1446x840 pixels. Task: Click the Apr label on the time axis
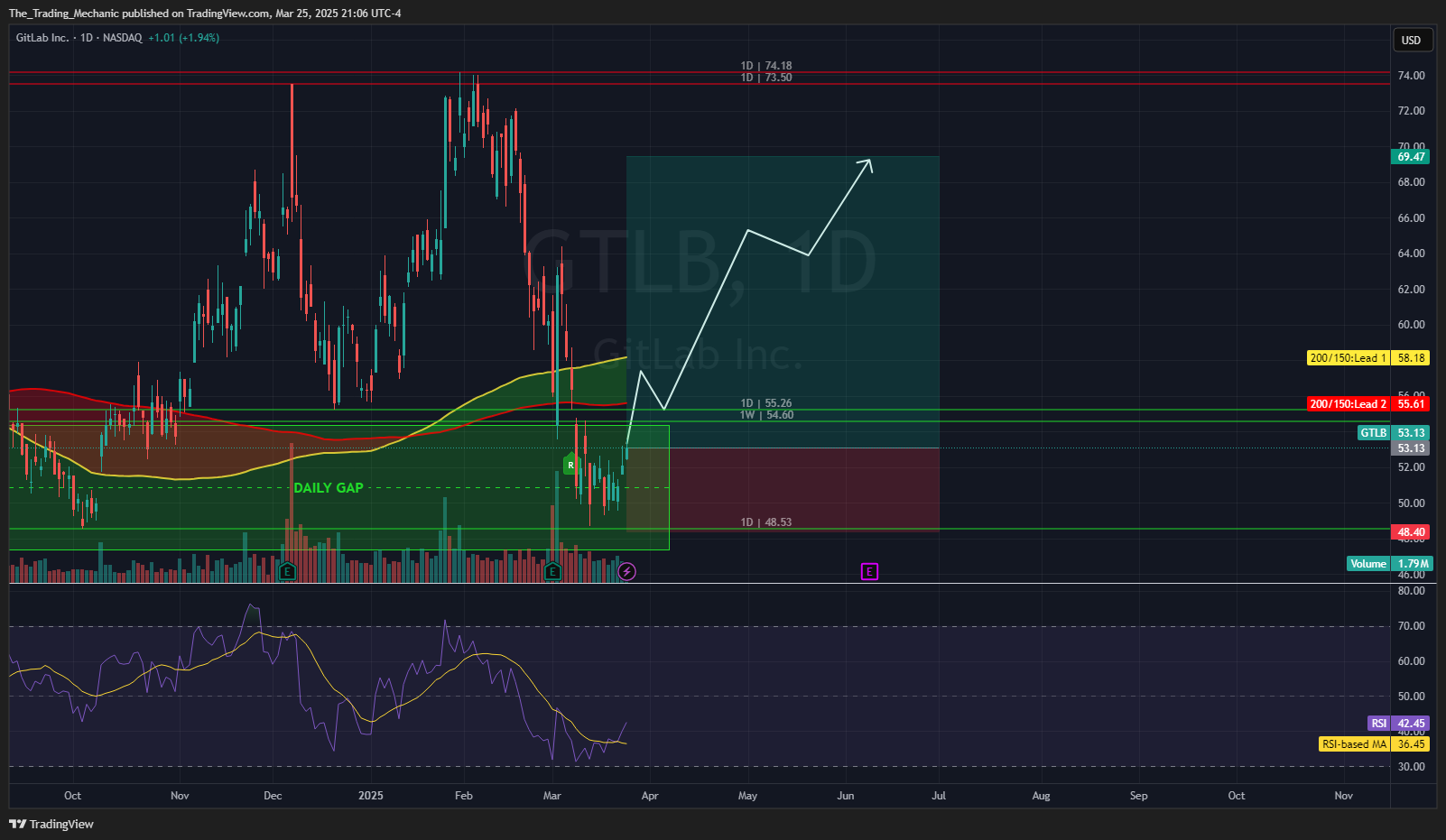[x=650, y=796]
